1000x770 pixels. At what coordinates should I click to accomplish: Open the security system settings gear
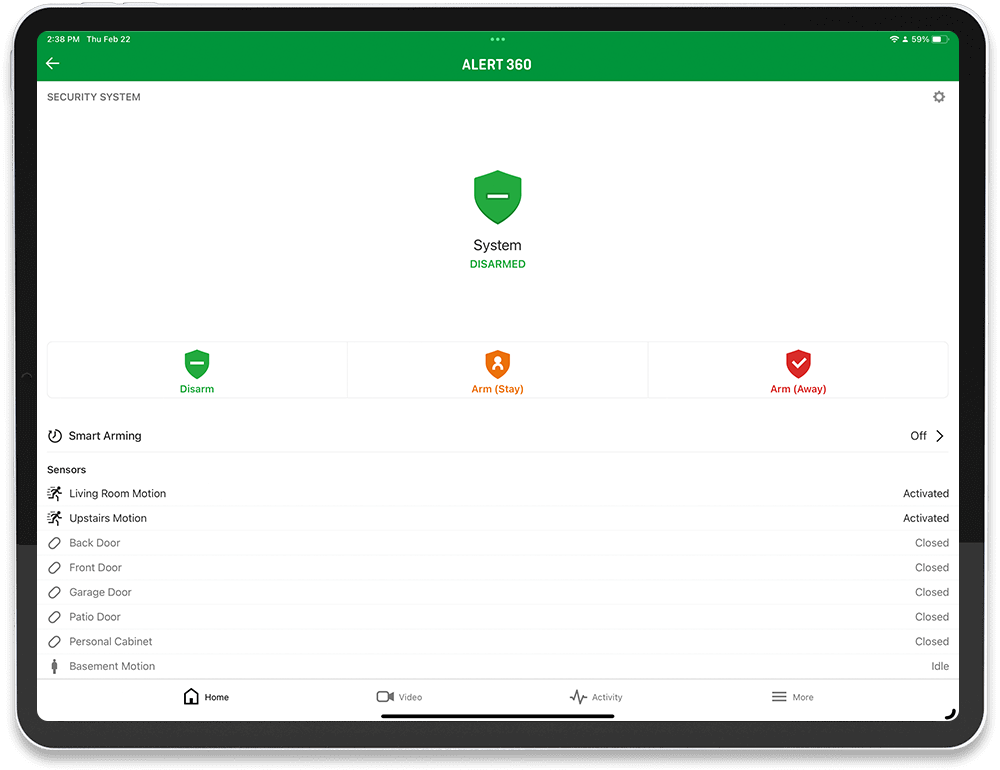[938, 96]
